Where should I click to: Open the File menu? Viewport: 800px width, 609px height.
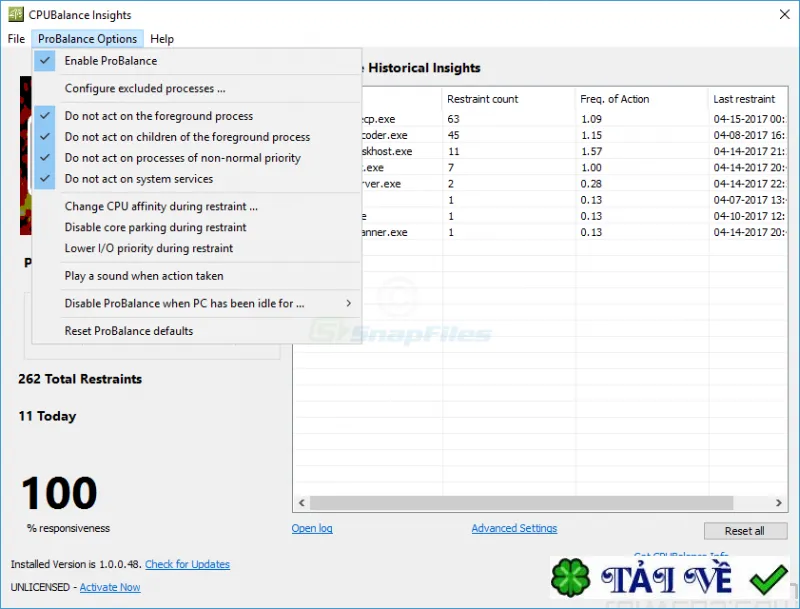[x=16, y=39]
